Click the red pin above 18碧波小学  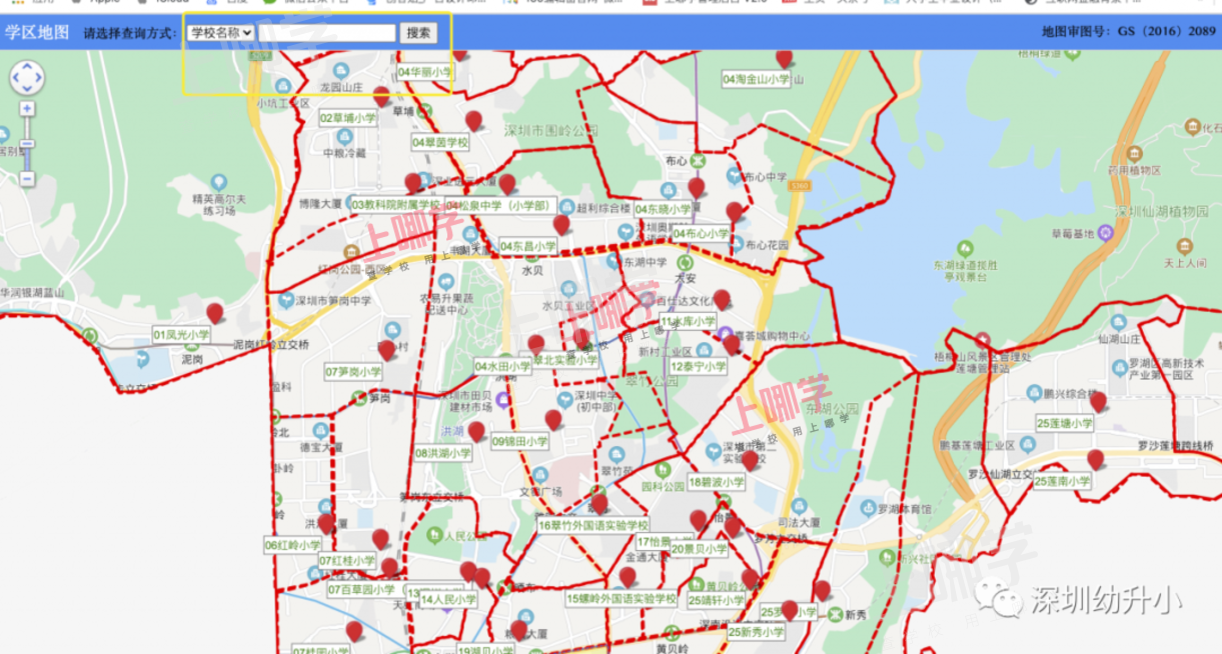coord(750,460)
